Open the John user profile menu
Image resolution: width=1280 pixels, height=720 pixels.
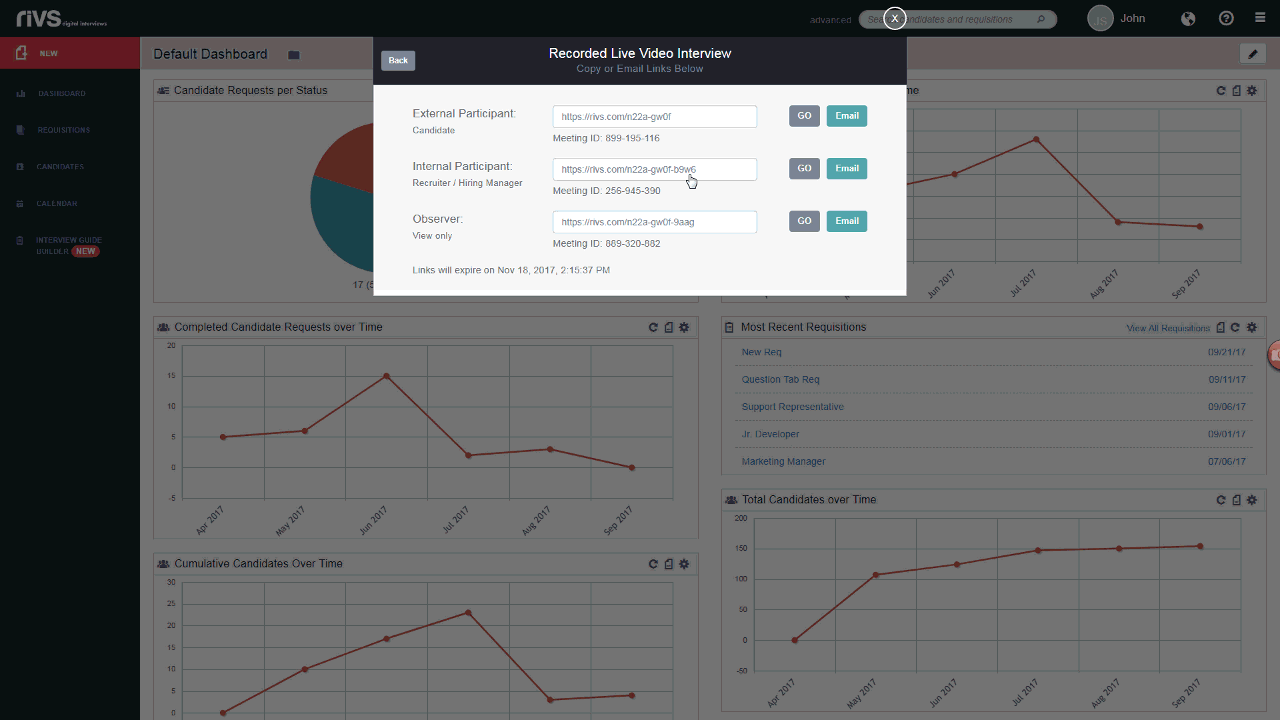pyautogui.click(x=1117, y=18)
